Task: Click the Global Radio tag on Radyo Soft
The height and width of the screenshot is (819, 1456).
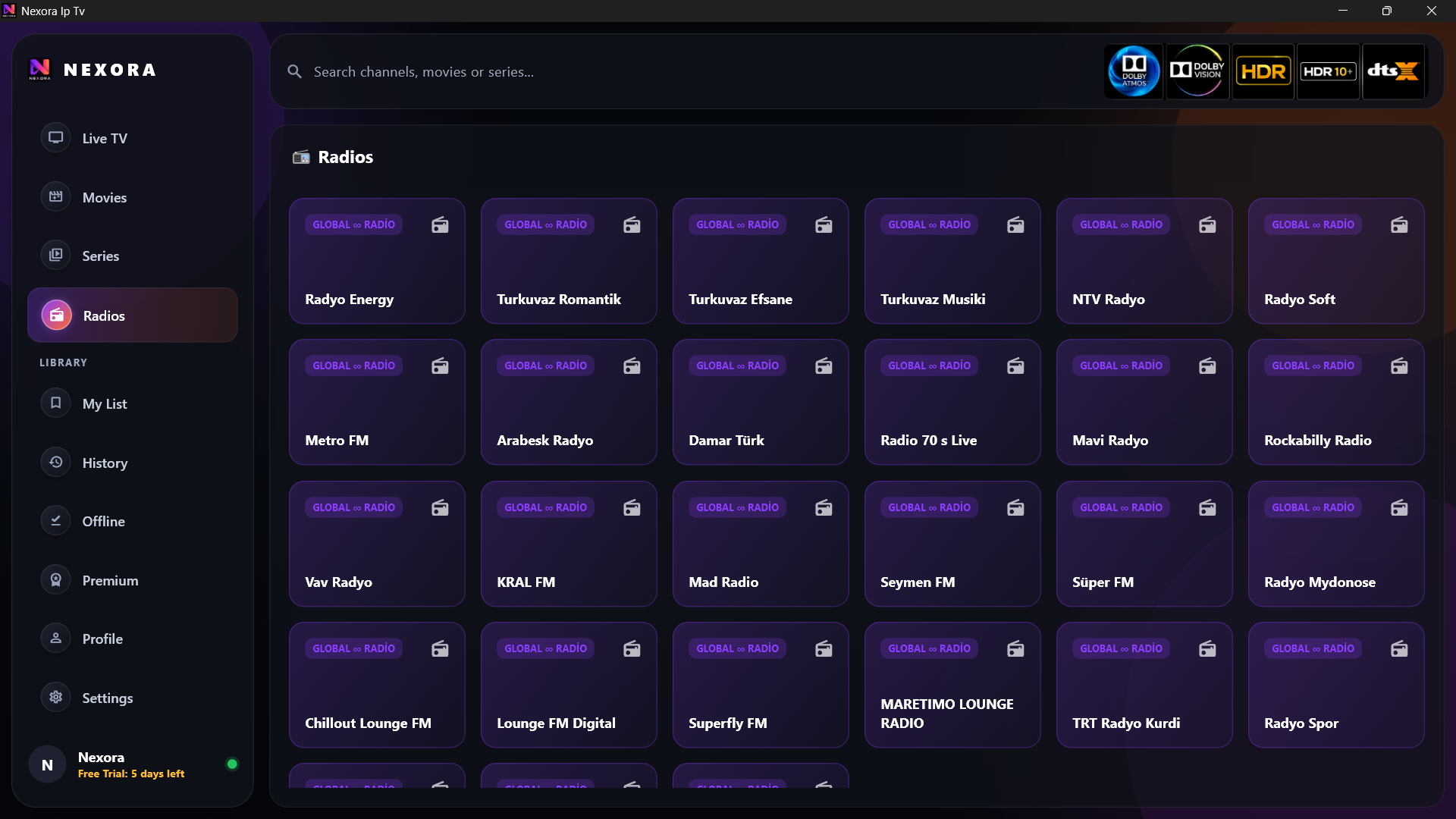Action: click(x=1313, y=224)
